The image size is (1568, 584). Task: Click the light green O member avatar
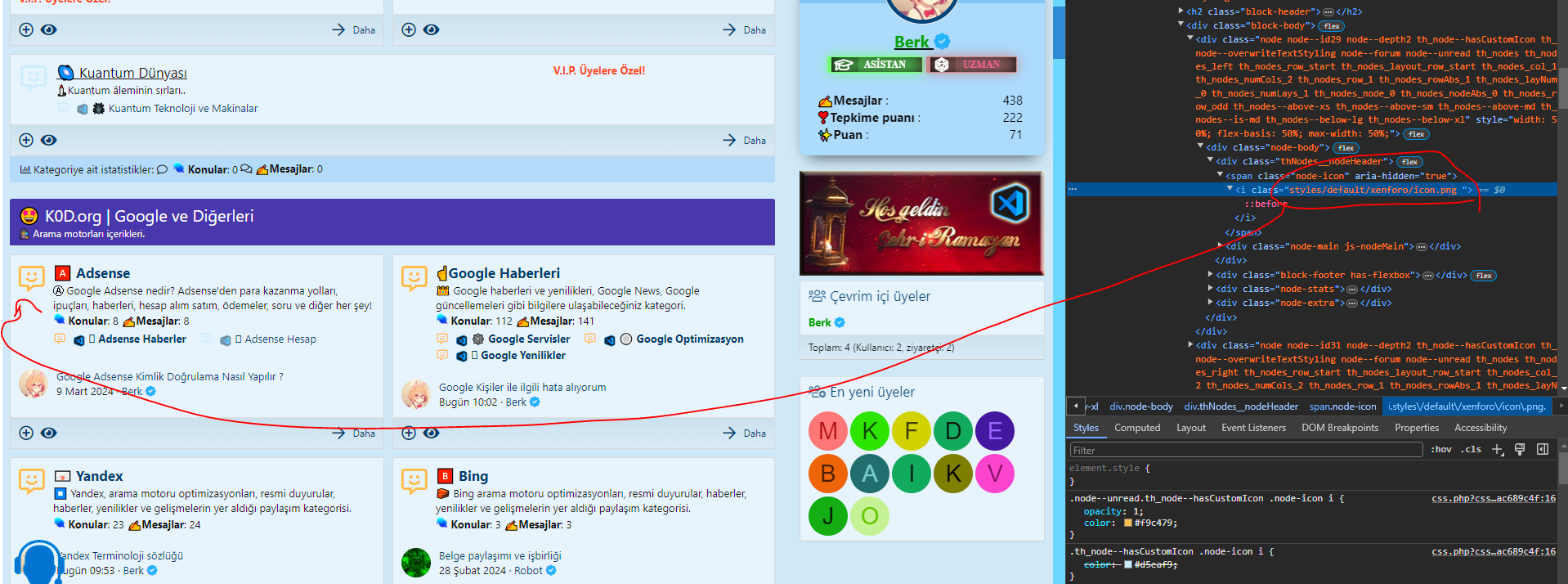point(870,516)
